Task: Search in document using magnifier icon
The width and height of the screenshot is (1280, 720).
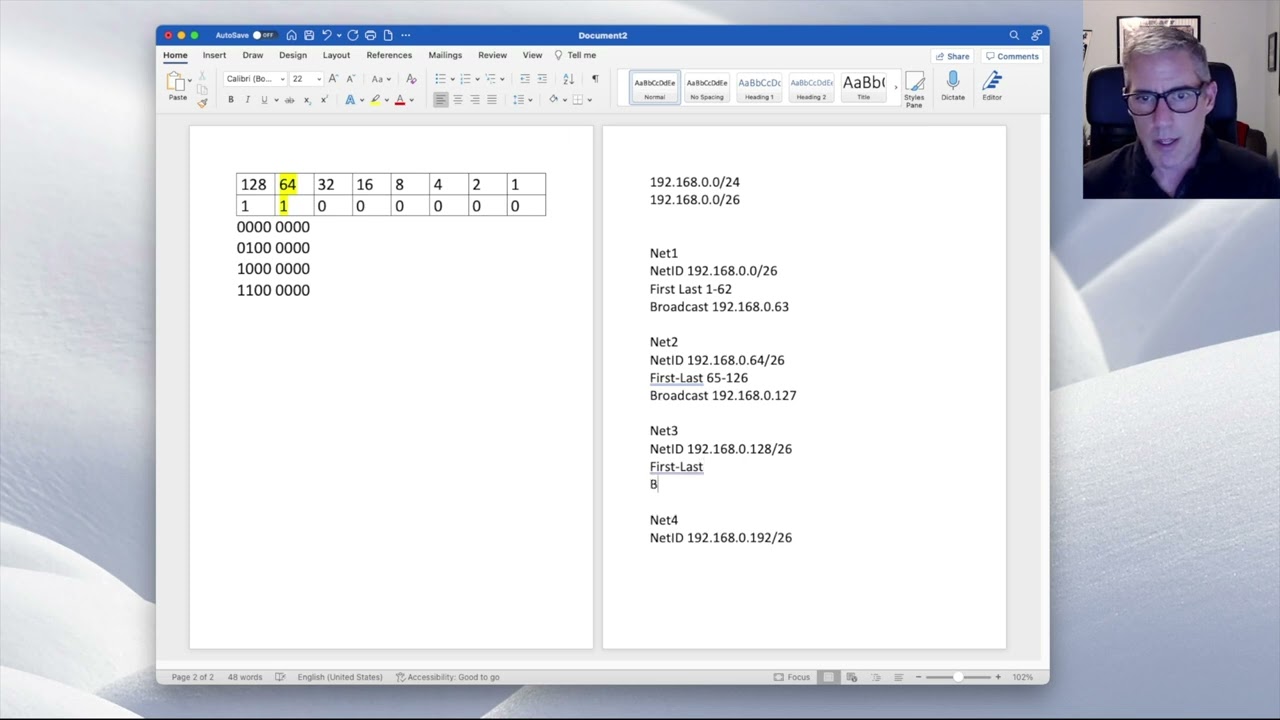Action: coord(1014,35)
